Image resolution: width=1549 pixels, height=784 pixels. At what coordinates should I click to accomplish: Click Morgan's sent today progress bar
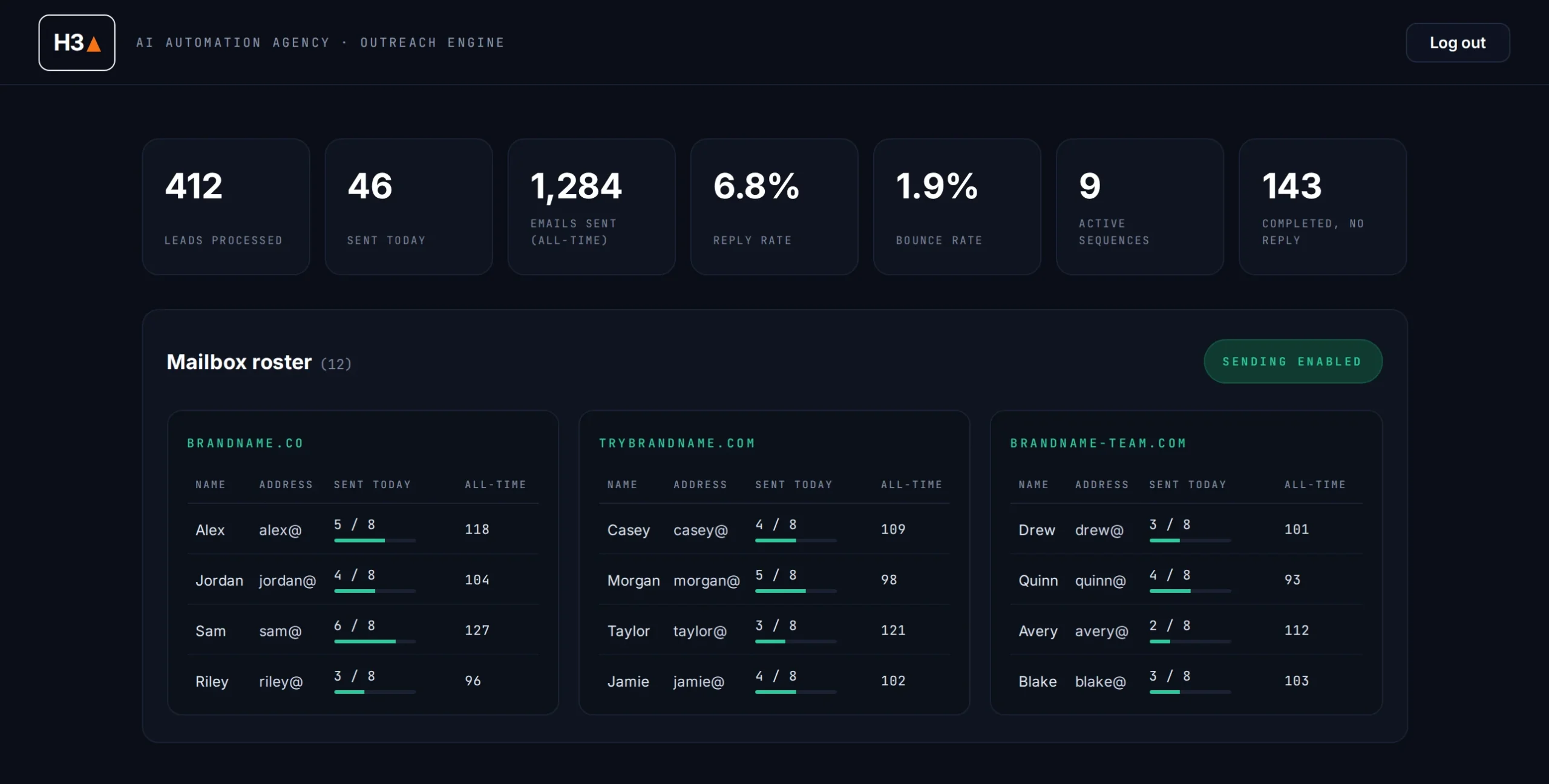tap(796, 590)
